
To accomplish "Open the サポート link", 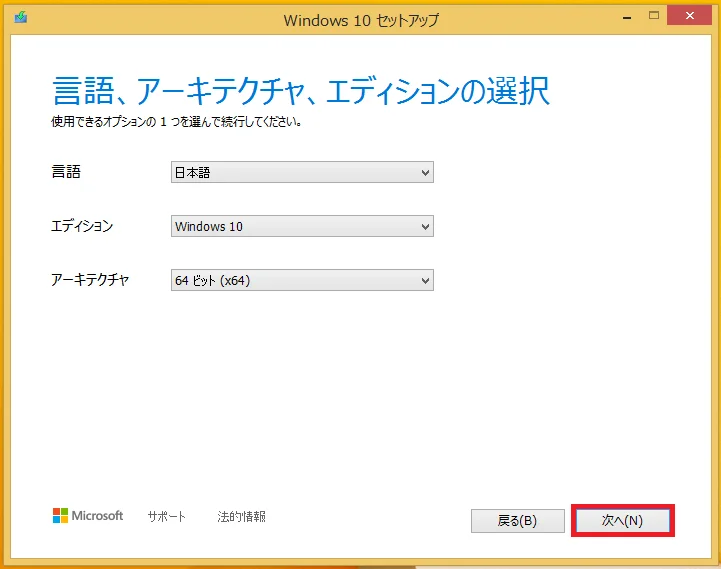I will (166, 517).
